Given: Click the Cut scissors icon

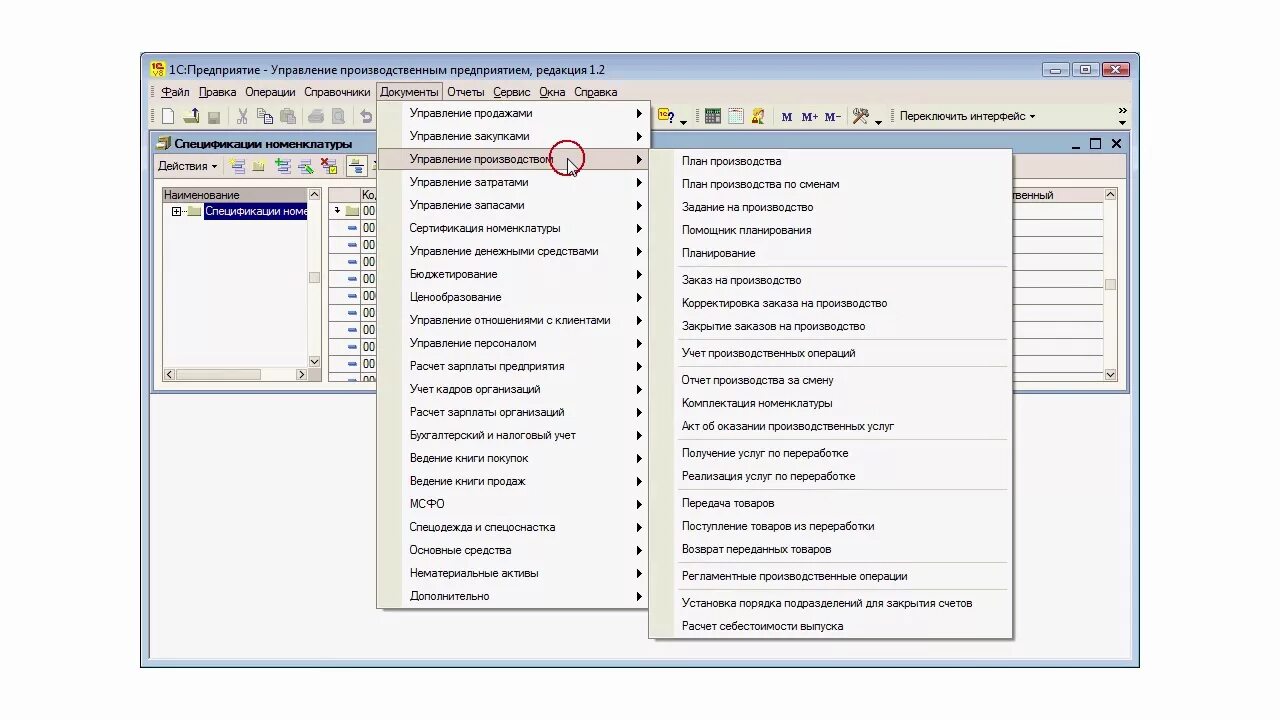Looking at the screenshot, I should point(242,117).
